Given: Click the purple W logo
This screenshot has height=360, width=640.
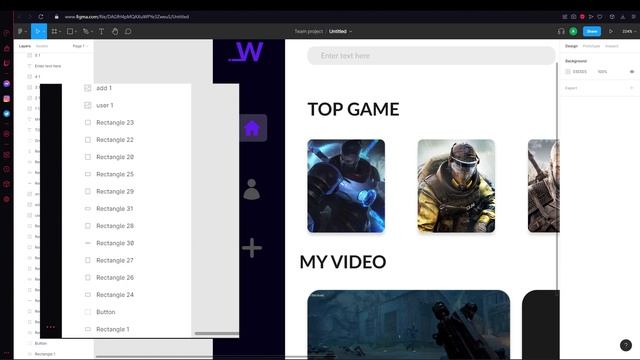Looking at the screenshot, I should click(246, 51).
